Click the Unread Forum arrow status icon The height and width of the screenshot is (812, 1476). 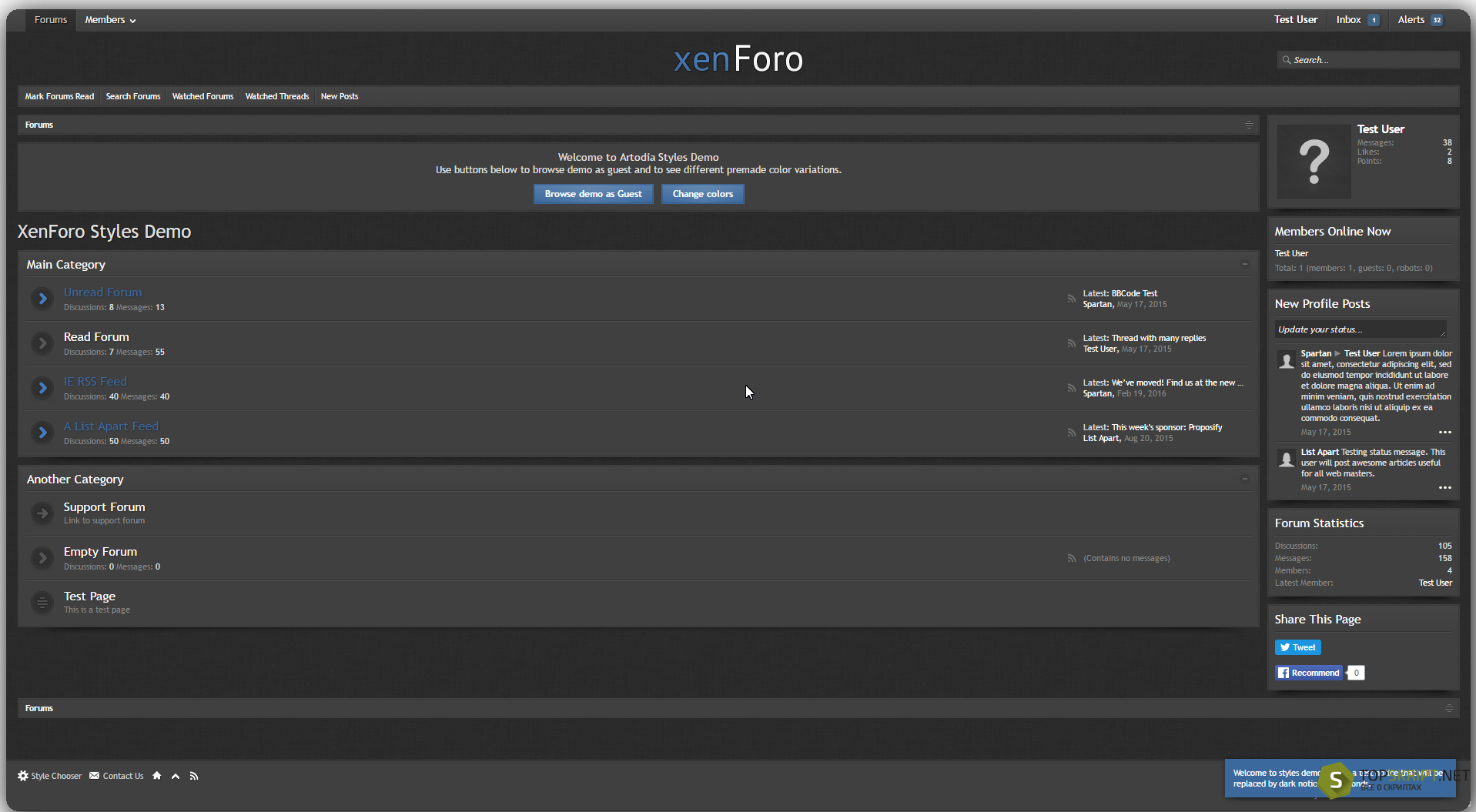click(x=42, y=299)
